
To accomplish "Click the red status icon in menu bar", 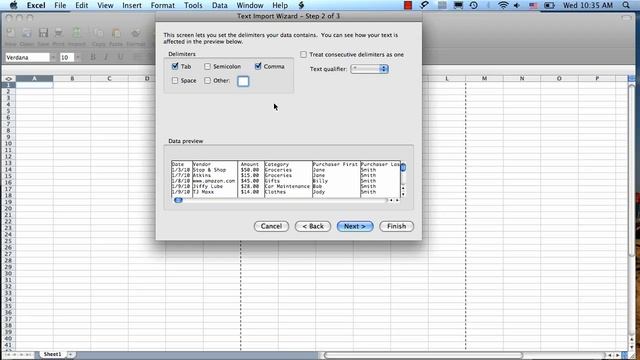I will (408, 5).
